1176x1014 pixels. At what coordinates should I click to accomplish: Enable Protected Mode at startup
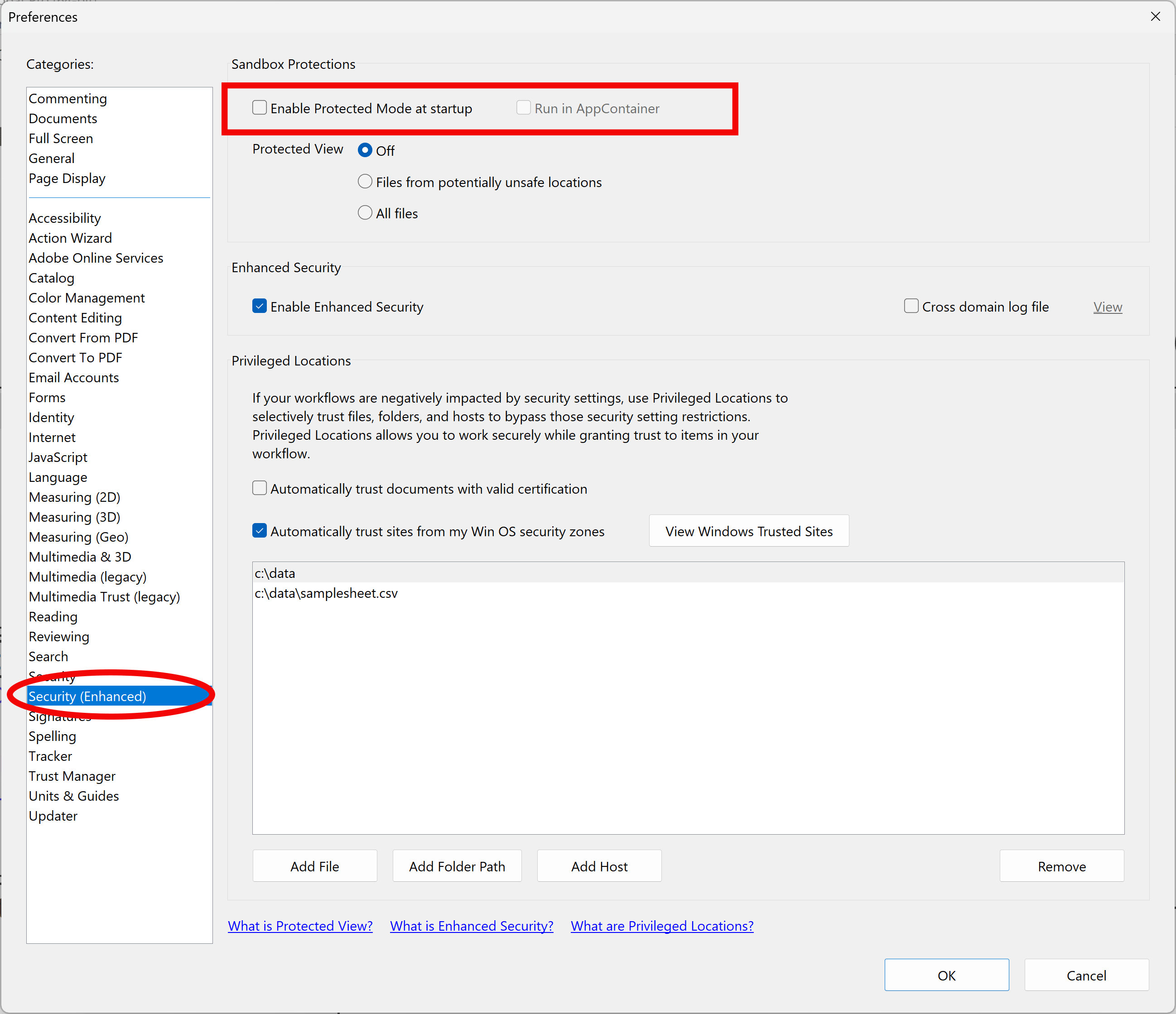coord(260,107)
